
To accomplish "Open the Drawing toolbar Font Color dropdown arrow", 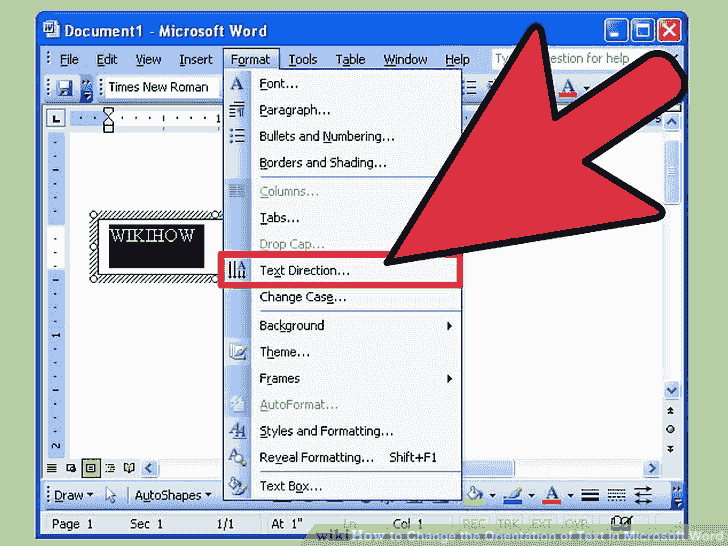I will [570, 495].
